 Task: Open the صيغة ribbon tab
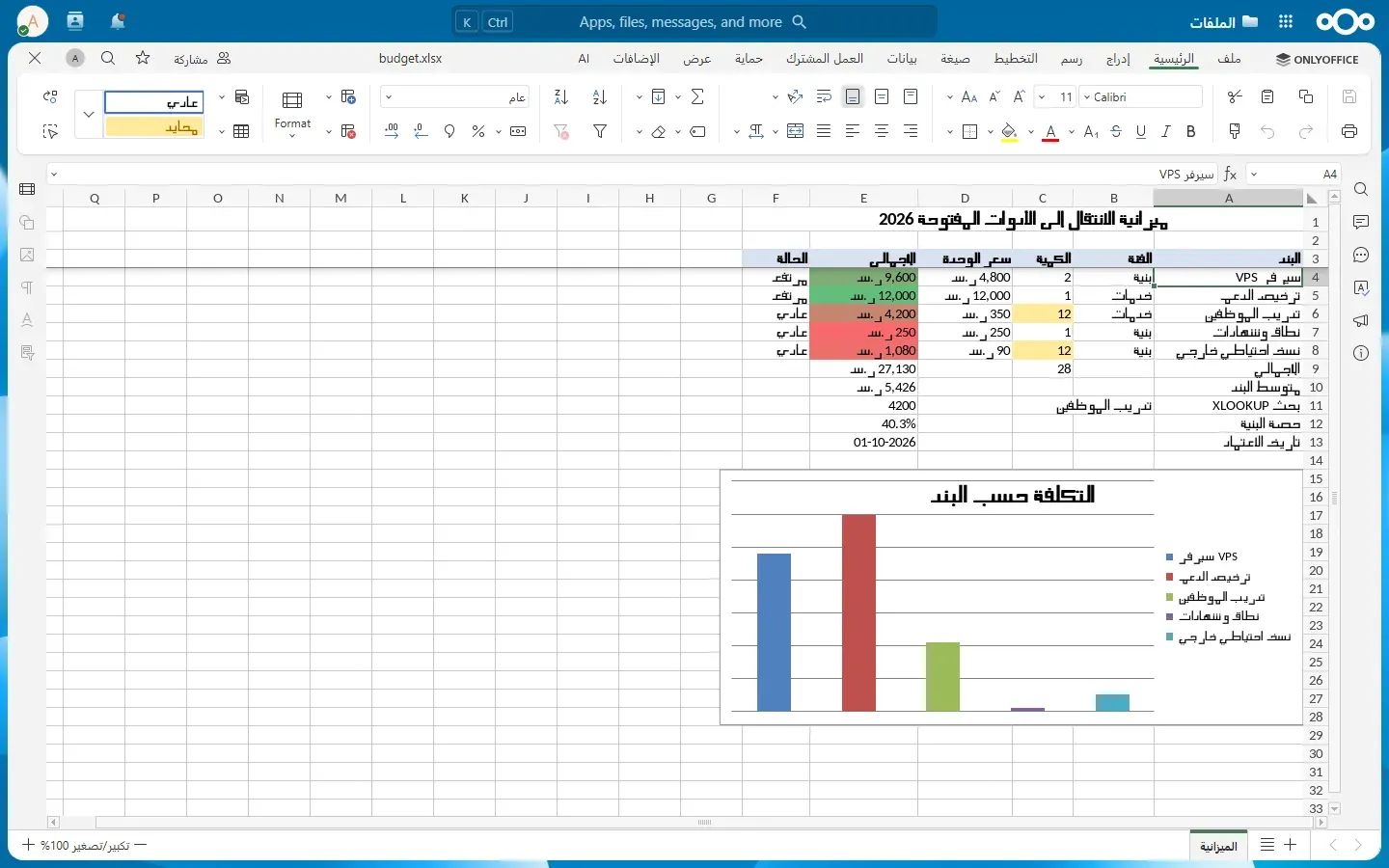click(955, 59)
